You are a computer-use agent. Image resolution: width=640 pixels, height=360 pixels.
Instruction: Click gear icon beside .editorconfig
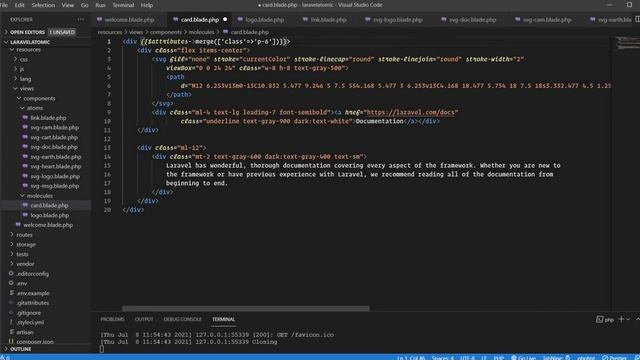(11, 273)
